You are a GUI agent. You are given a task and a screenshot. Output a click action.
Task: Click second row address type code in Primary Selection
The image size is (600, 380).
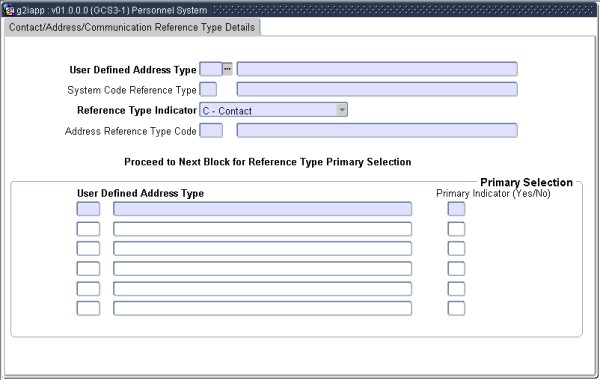(x=88, y=229)
